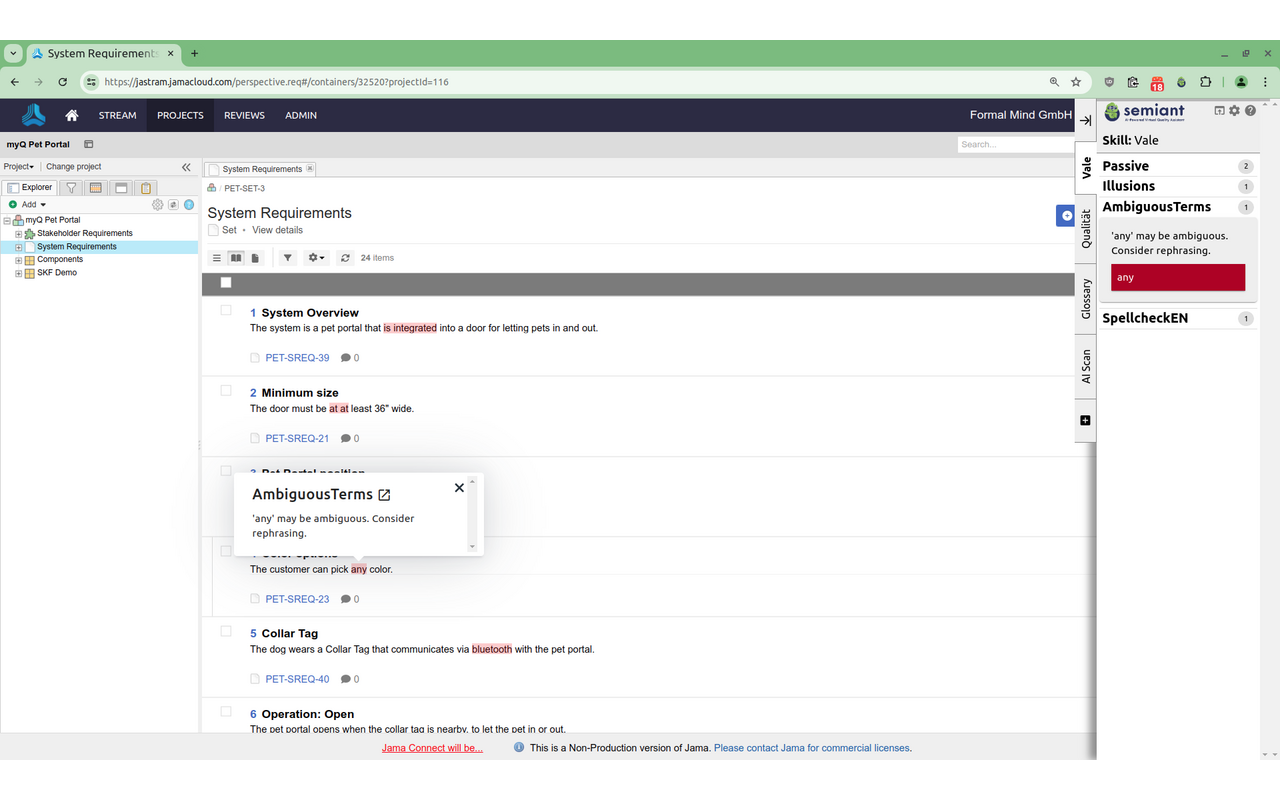Tick the select-all checkbox in header row
The image size is (1280, 800).
pos(226,283)
